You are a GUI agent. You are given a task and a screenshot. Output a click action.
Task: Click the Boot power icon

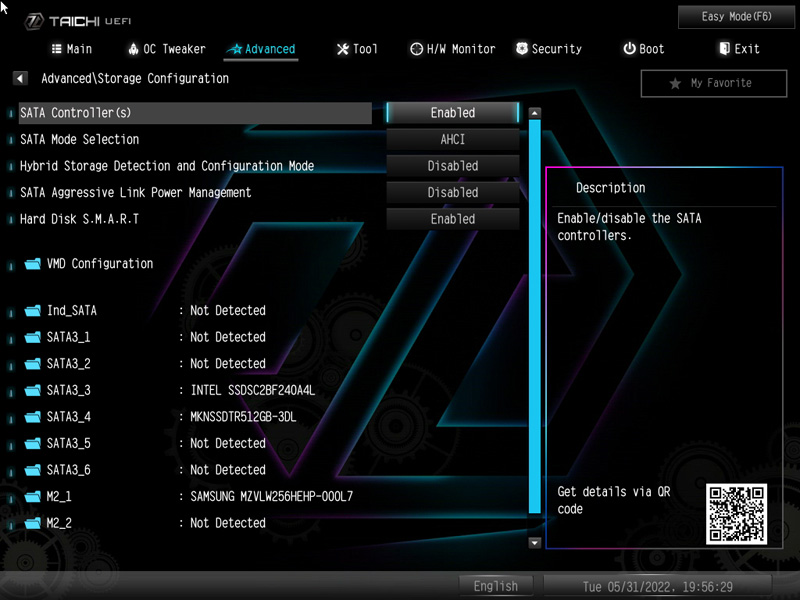630,48
